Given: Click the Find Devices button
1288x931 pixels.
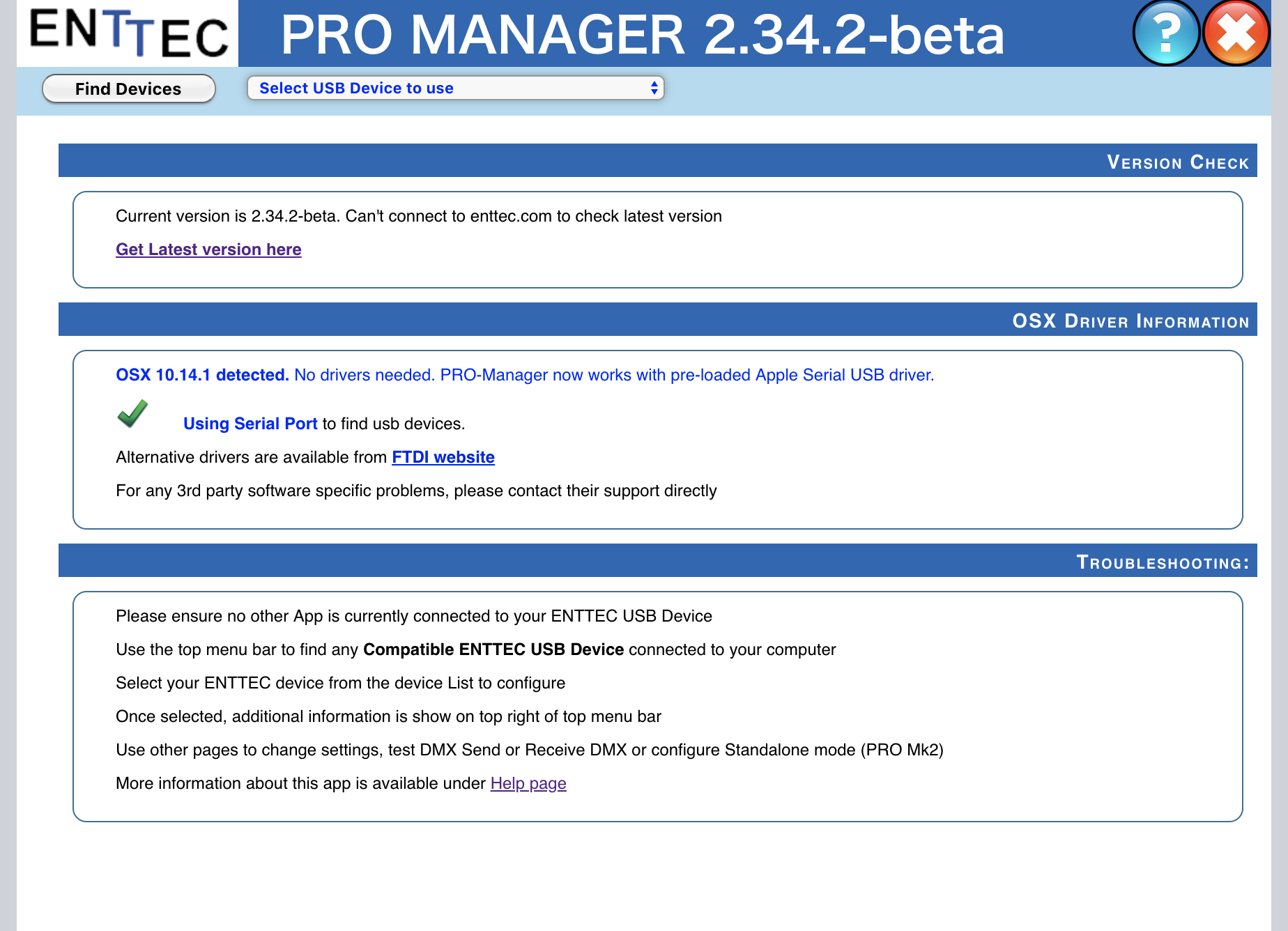Looking at the screenshot, I should click(x=128, y=89).
